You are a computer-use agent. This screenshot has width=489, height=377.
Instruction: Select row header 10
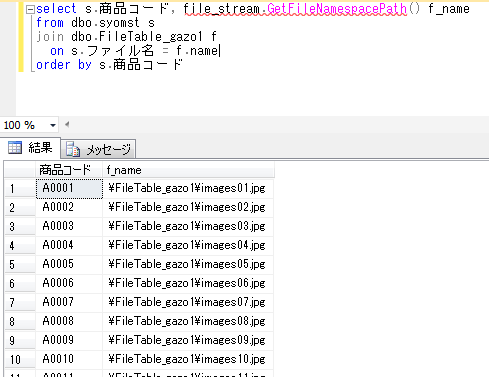pos(20,360)
